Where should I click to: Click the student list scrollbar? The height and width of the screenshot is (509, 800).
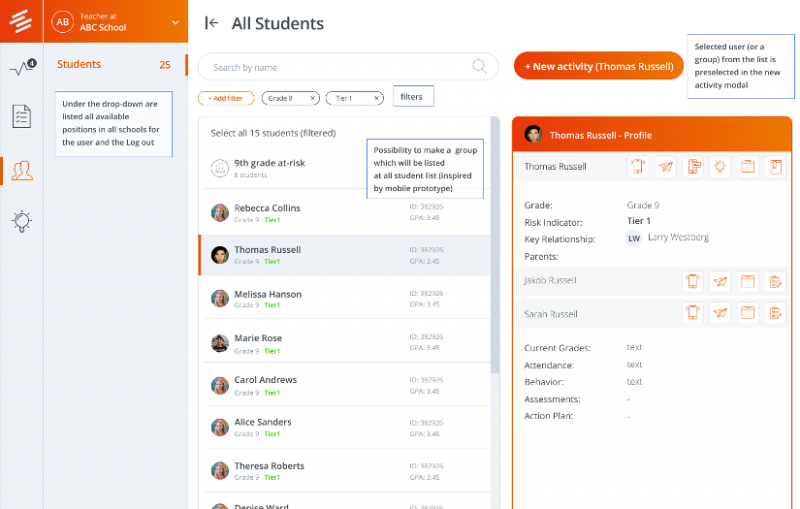(495, 245)
